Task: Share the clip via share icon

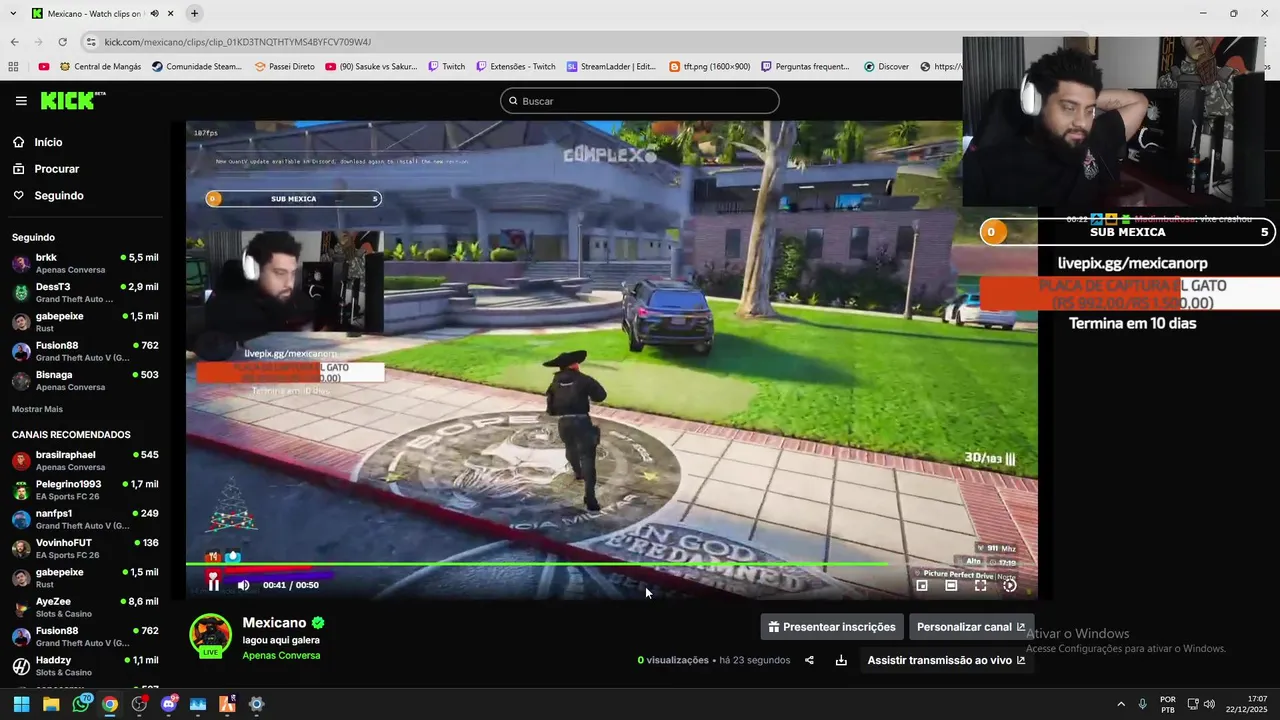Action: 809,660
